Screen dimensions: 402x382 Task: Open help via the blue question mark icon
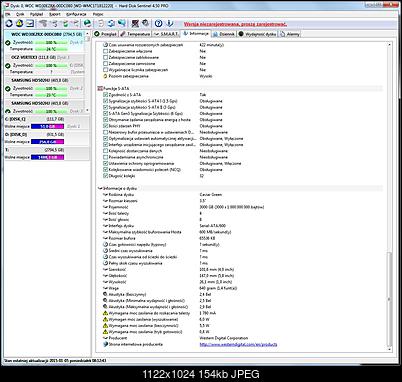(159, 23)
